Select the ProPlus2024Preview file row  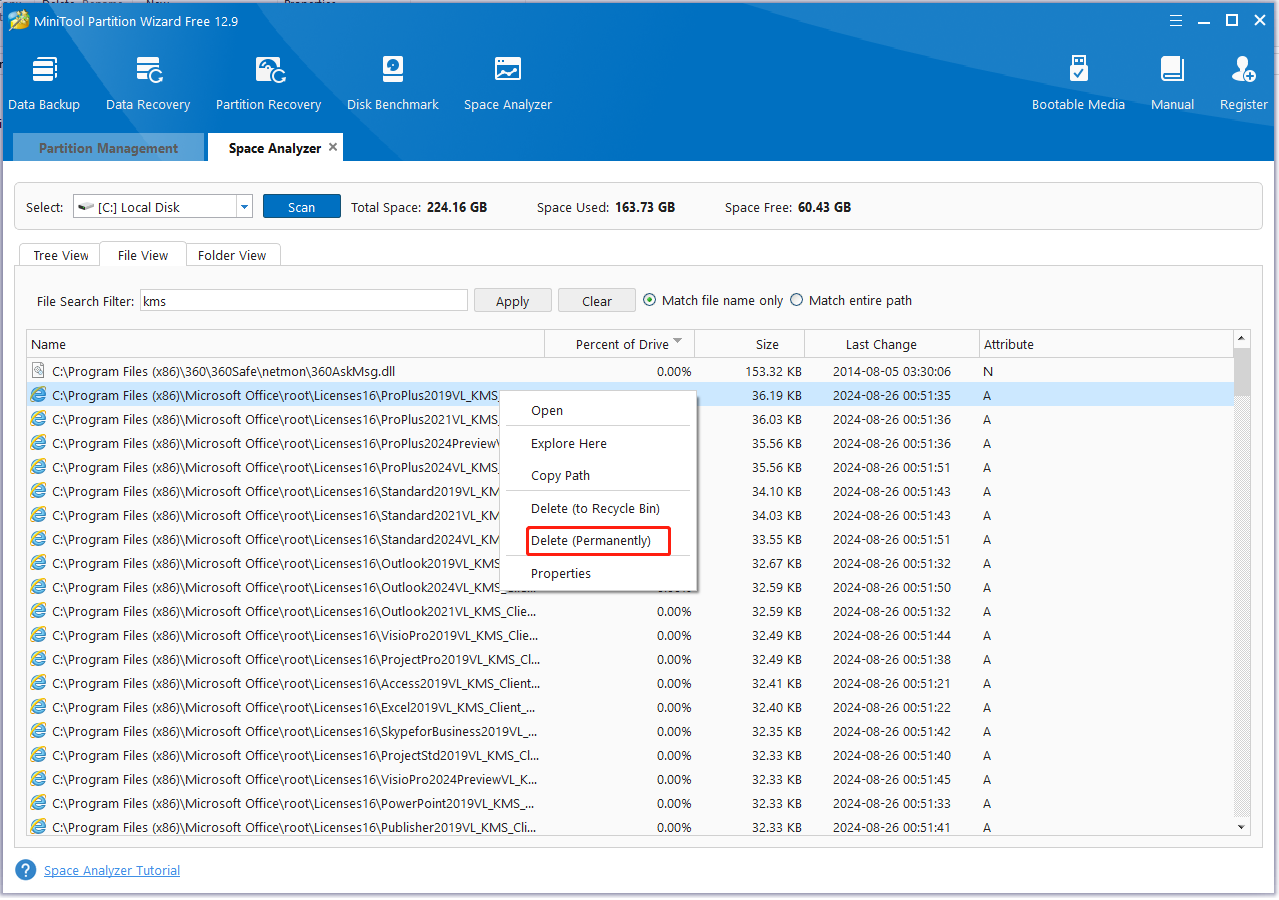coord(630,443)
